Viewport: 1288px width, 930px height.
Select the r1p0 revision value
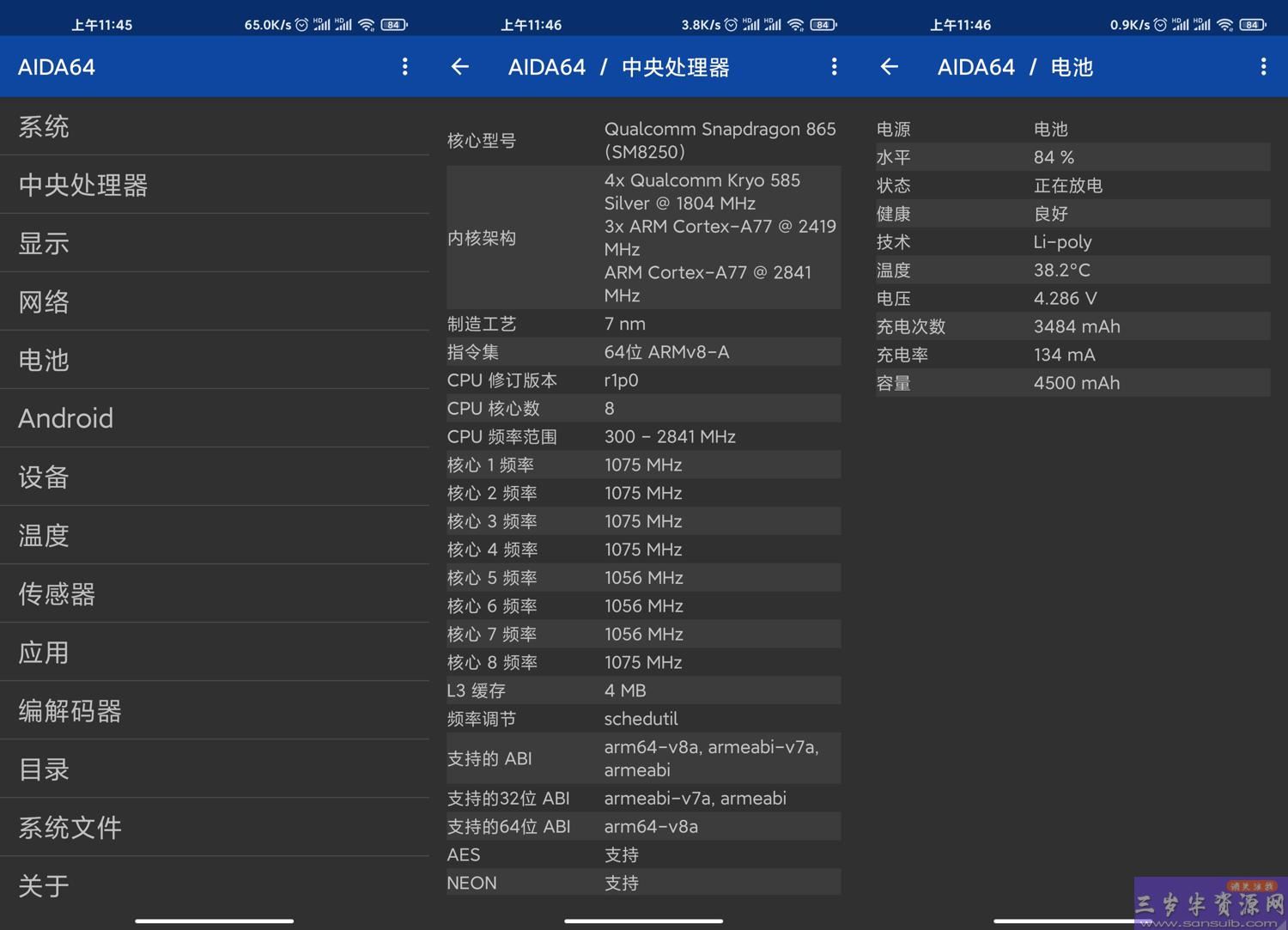[621, 380]
